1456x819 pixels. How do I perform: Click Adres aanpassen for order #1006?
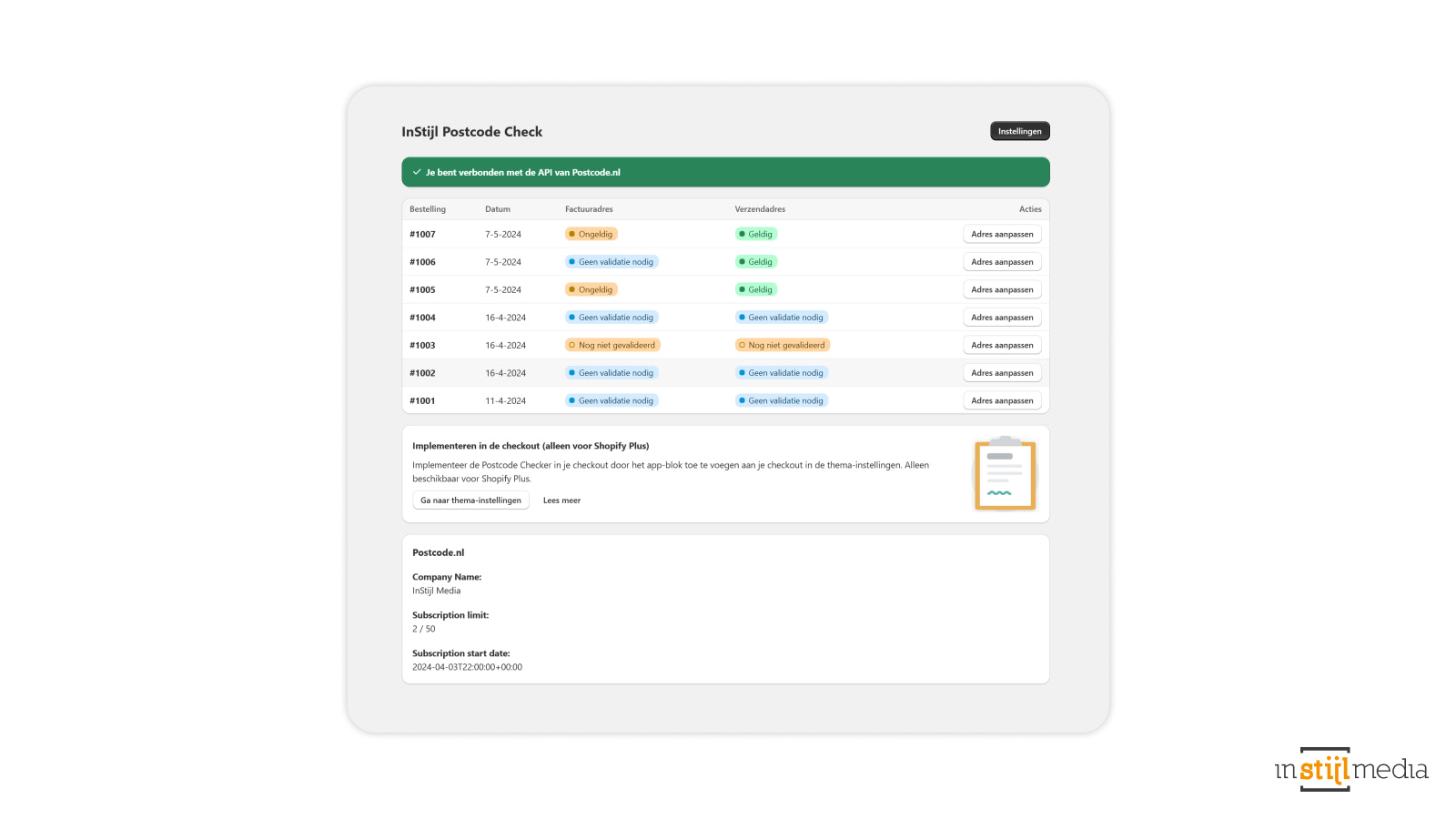point(1002,262)
